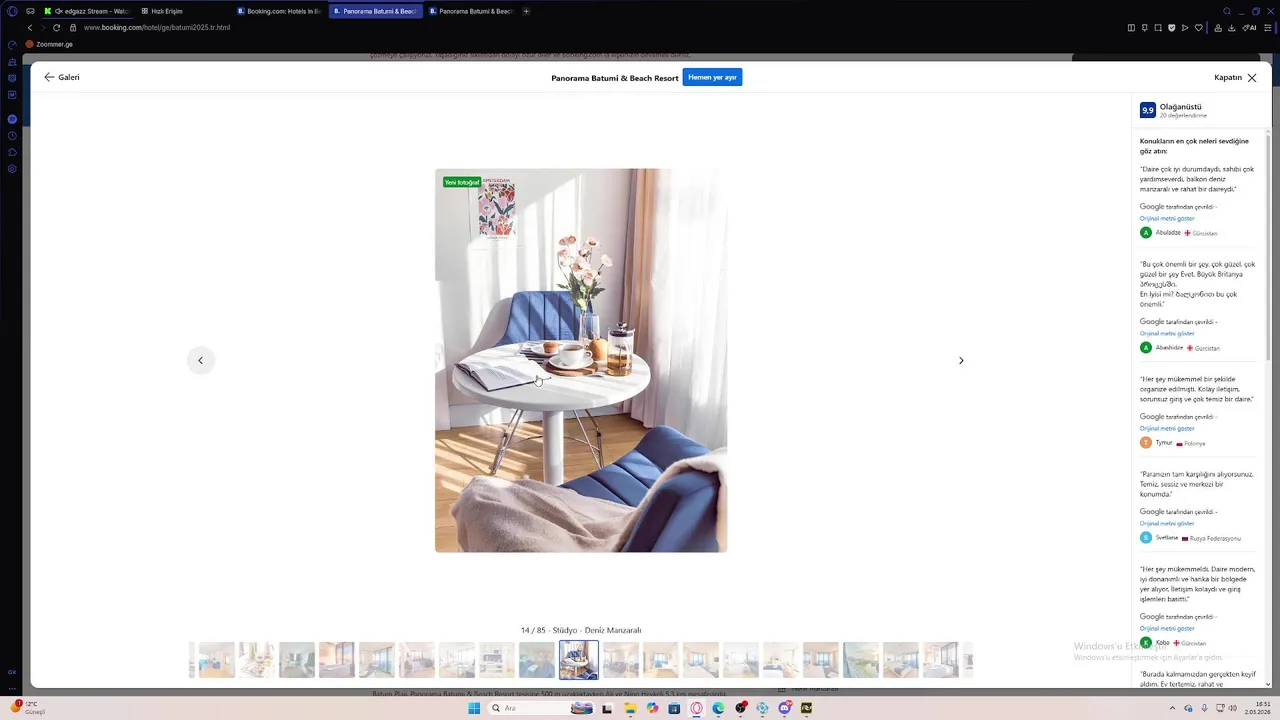Open the browser downloads icon
1280x720 pixels.
coord(1231,27)
